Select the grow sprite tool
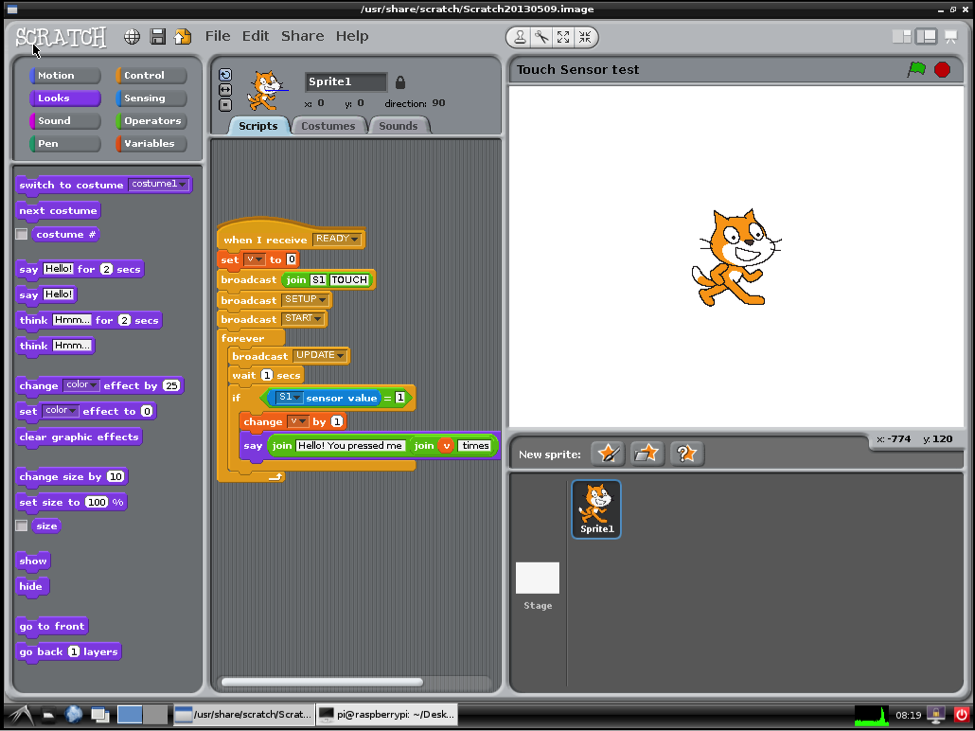Image resolution: width=975 pixels, height=731 pixels. [563, 37]
